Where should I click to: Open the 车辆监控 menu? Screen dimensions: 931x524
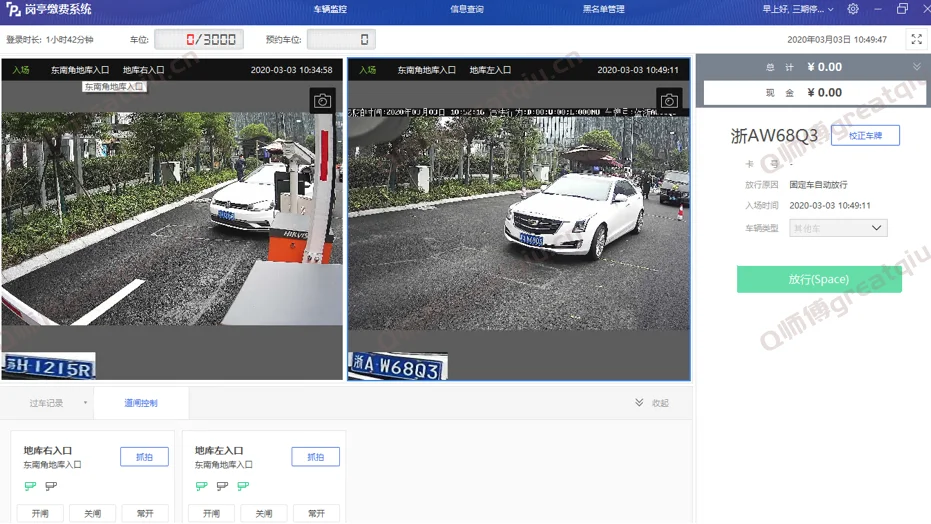(x=330, y=10)
